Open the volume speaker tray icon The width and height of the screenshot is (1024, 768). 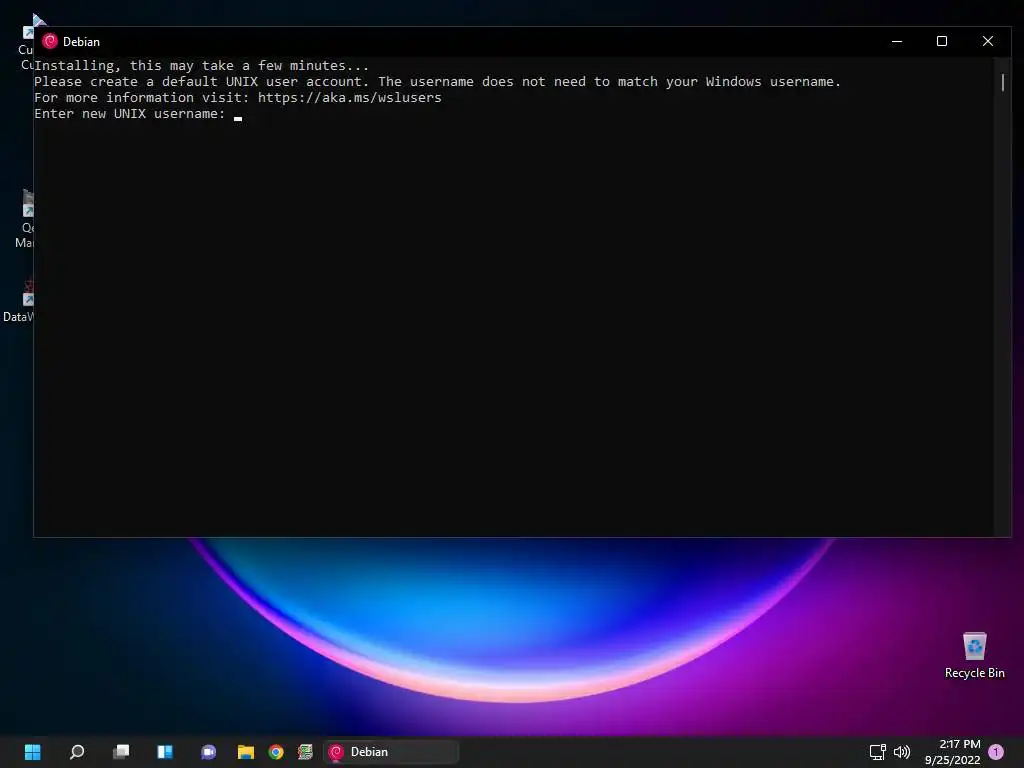click(x=902, y=752)
